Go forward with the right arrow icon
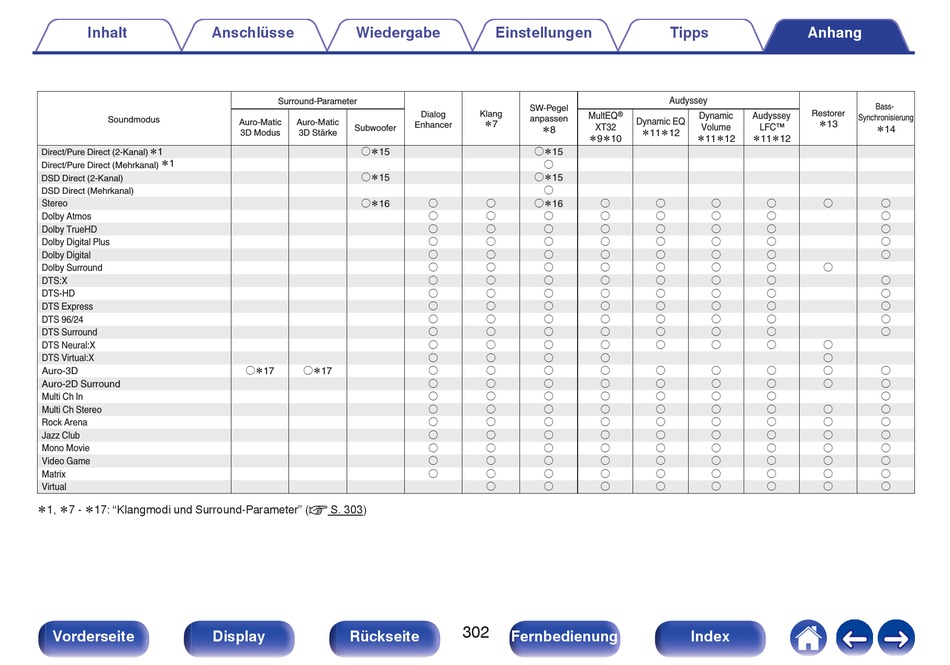 coord(896,638)
